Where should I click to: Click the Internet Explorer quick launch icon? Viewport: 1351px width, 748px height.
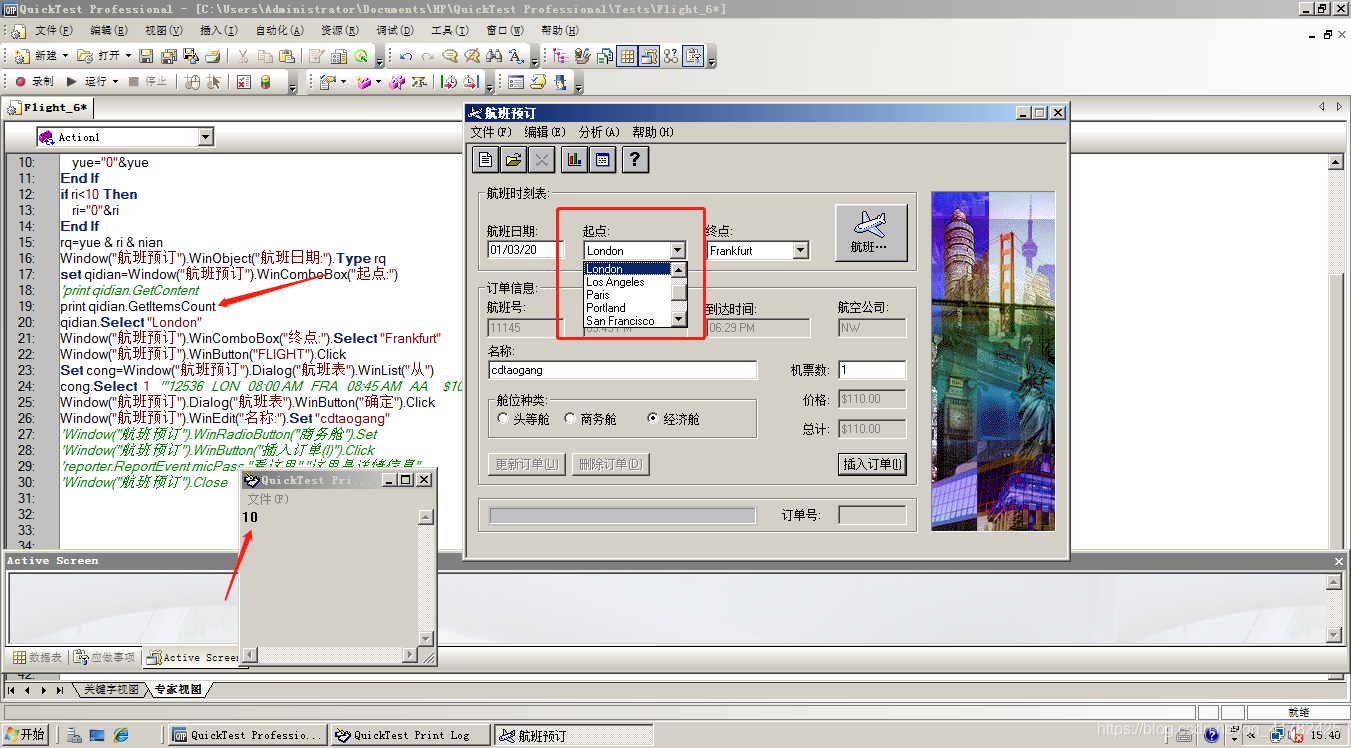[121, 735]
